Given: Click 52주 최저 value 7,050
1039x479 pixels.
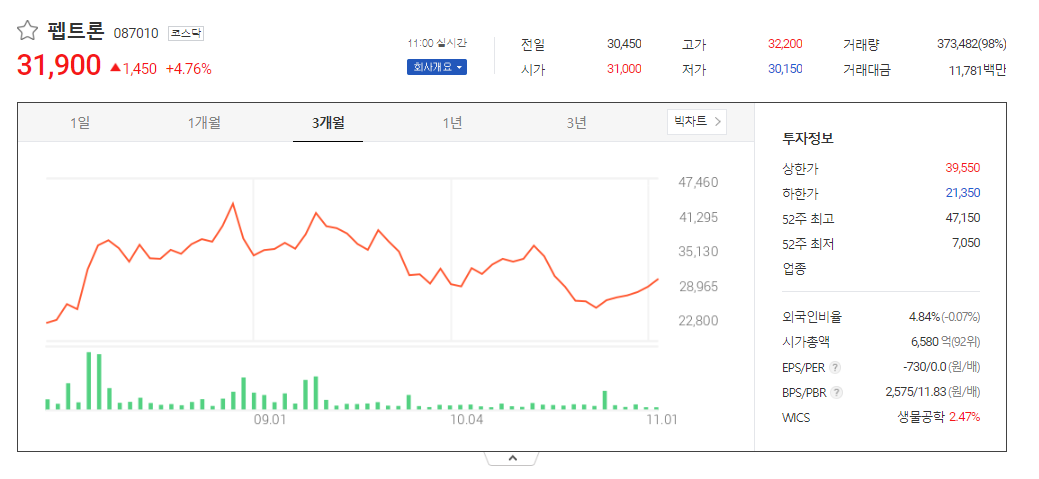Looking at the screenshot, I should click(x=966, y=243).
